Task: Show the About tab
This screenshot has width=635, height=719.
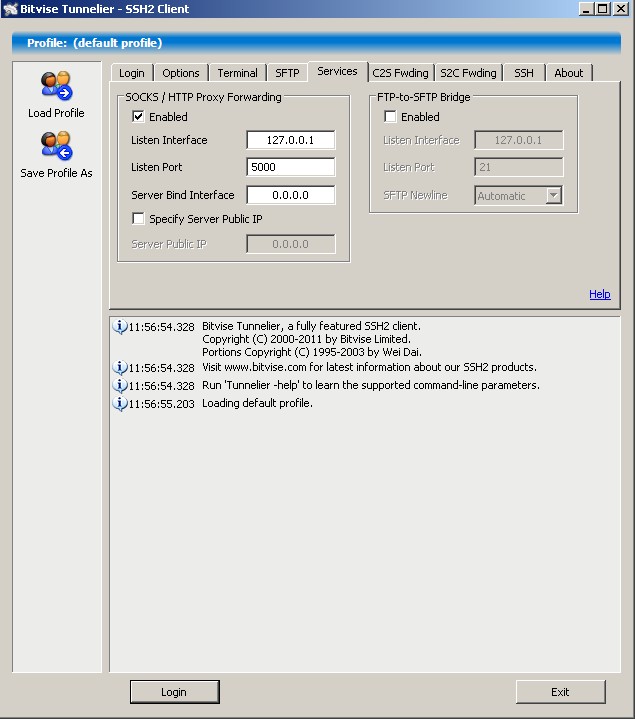Action: (569, 73)
